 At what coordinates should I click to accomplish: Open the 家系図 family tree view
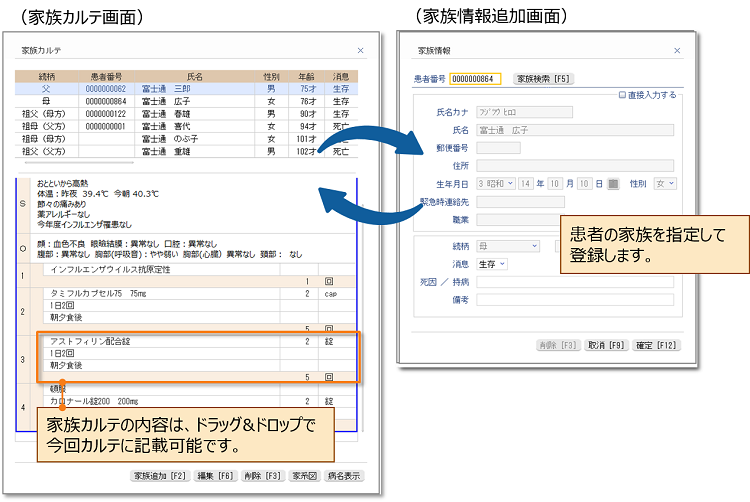coord(303,477)
